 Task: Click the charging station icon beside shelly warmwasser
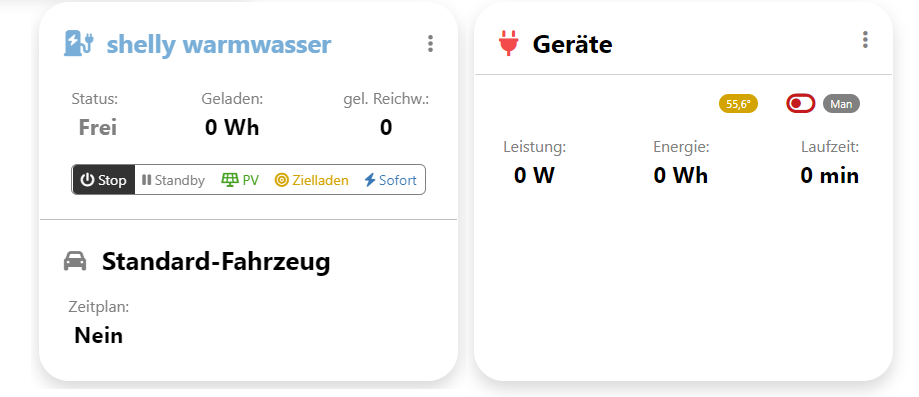79,44
